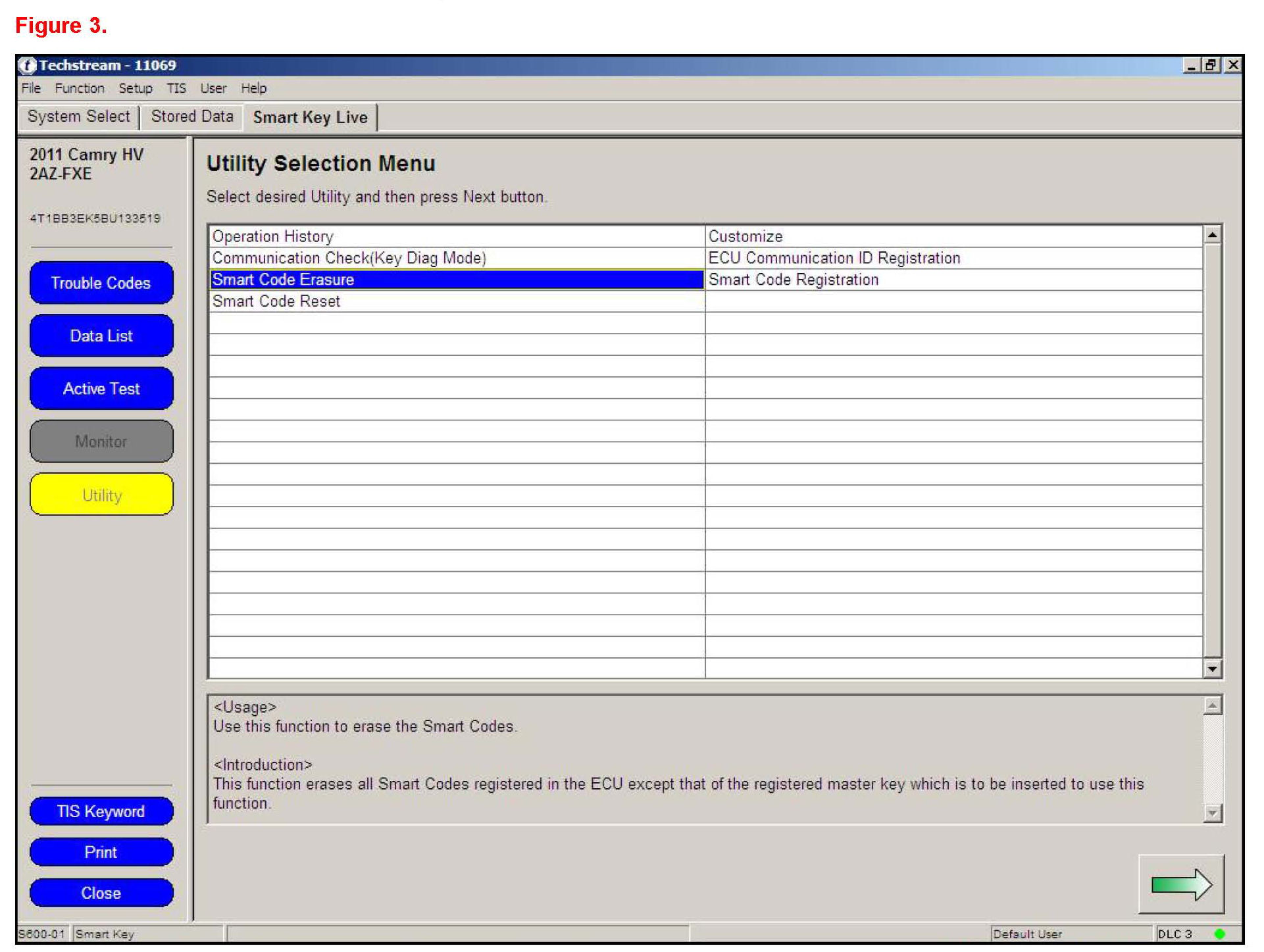Viewport: 1264px width, 952px height.
Task: Open the Setup menu
Action: 135,88
